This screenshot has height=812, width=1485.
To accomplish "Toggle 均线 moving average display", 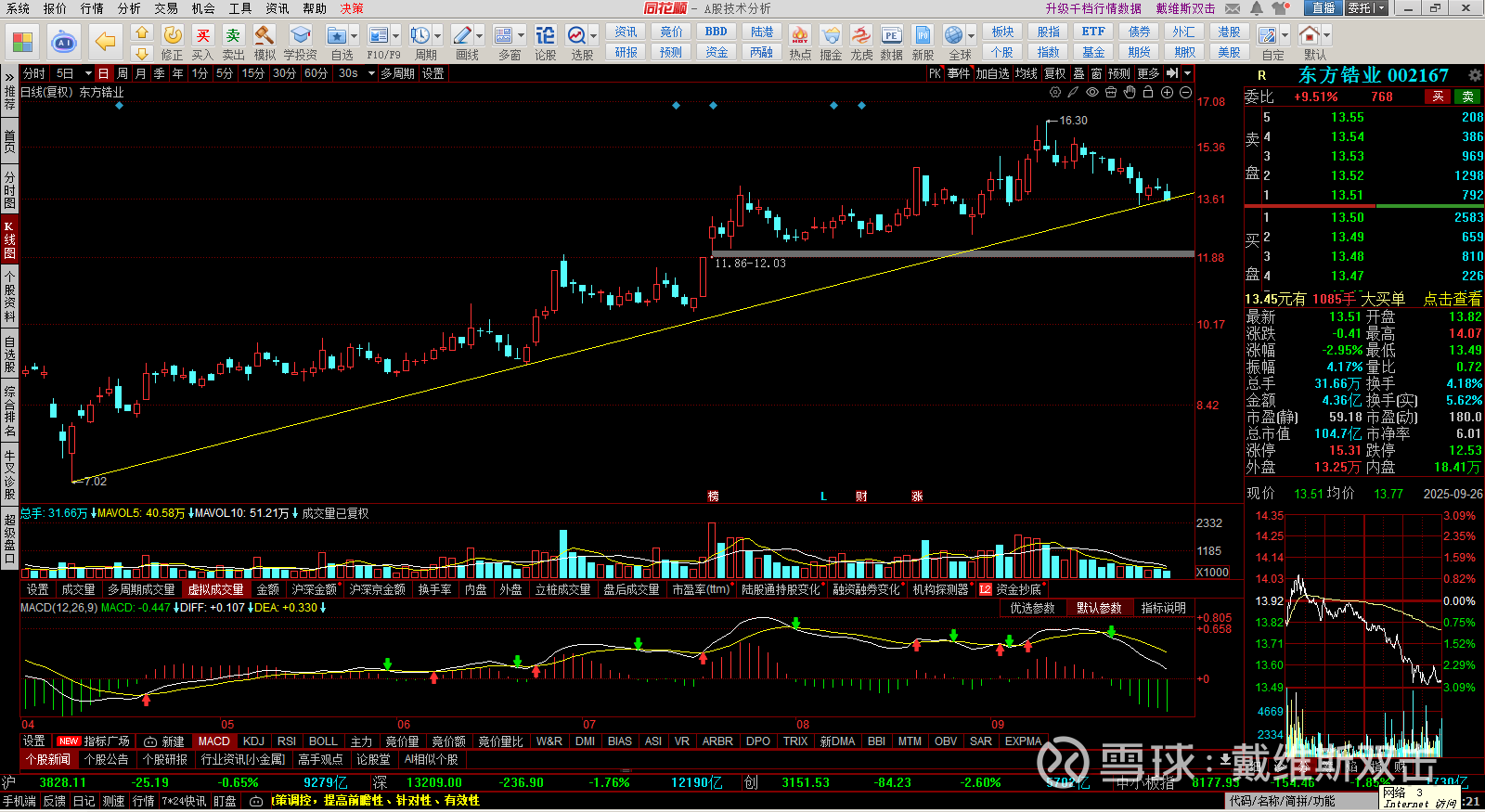I will click(x=1026, y=73).
